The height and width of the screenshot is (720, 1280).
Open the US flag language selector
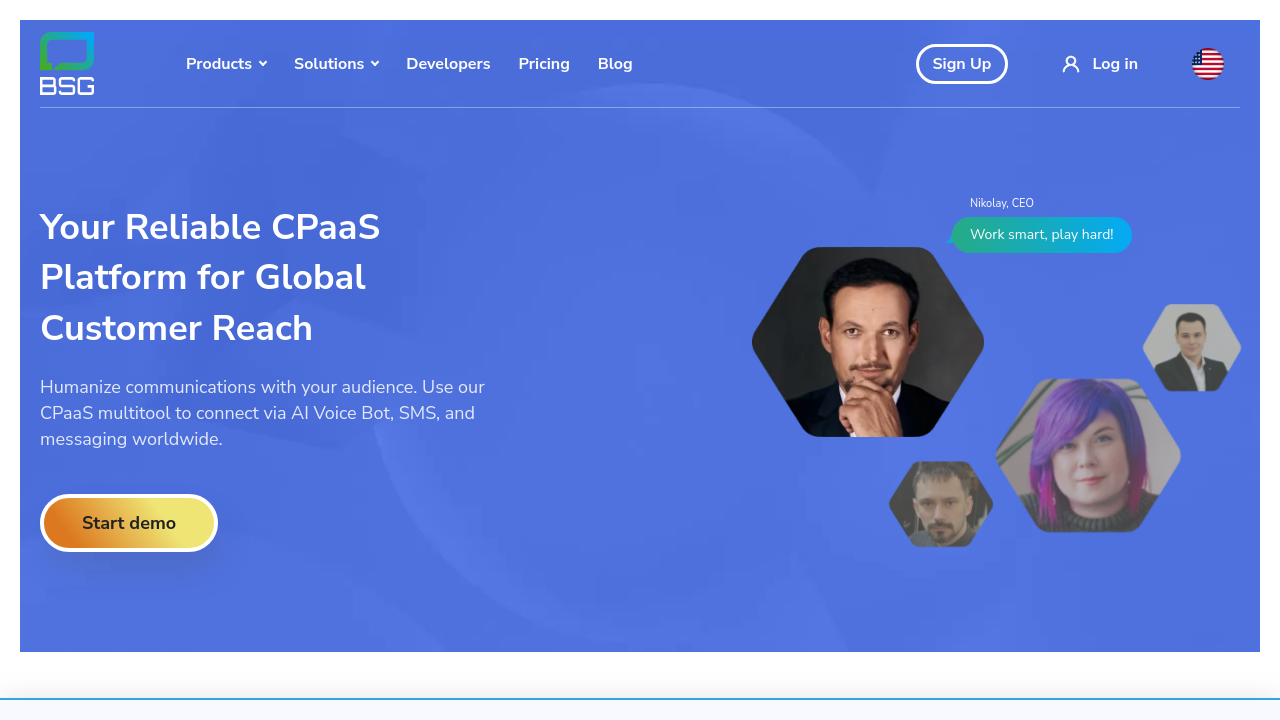[1207, 64]
